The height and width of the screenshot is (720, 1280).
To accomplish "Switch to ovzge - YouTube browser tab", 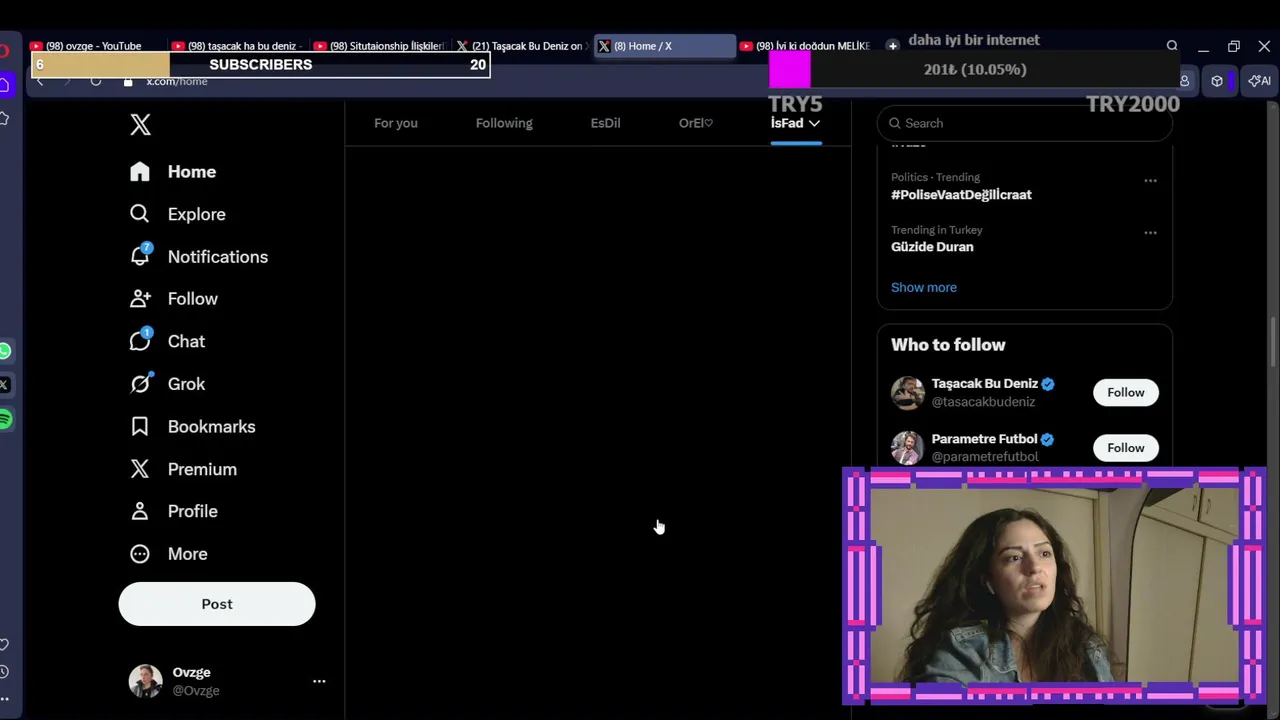I will click(x=93, y=46).
